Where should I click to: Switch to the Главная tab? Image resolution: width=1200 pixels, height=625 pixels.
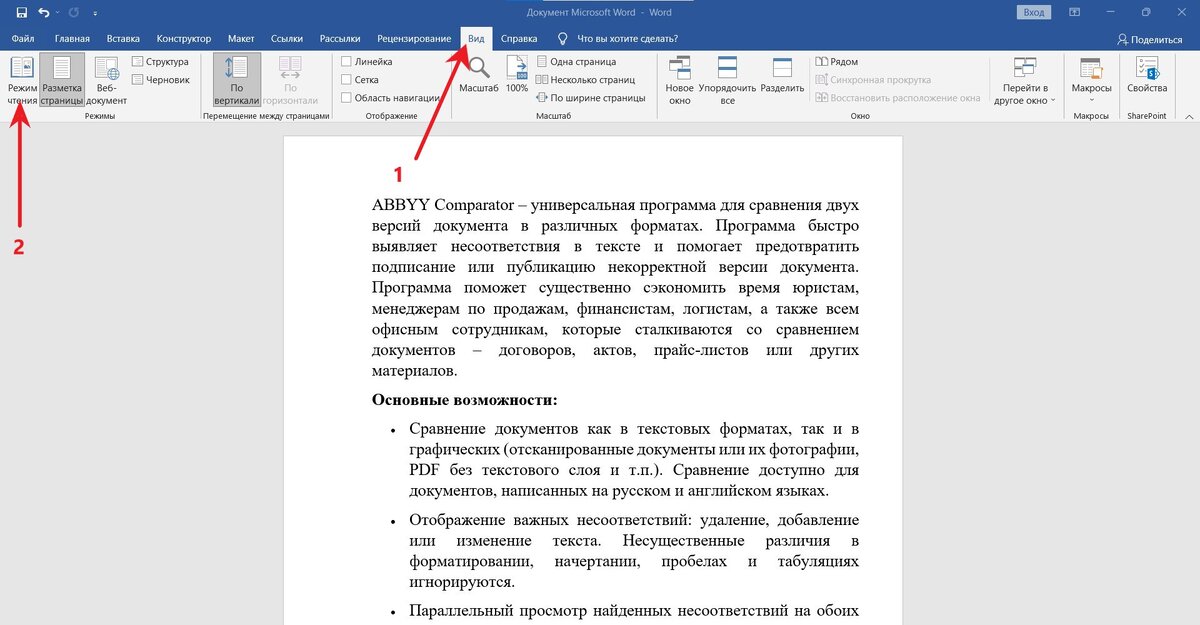click(72, 39)
